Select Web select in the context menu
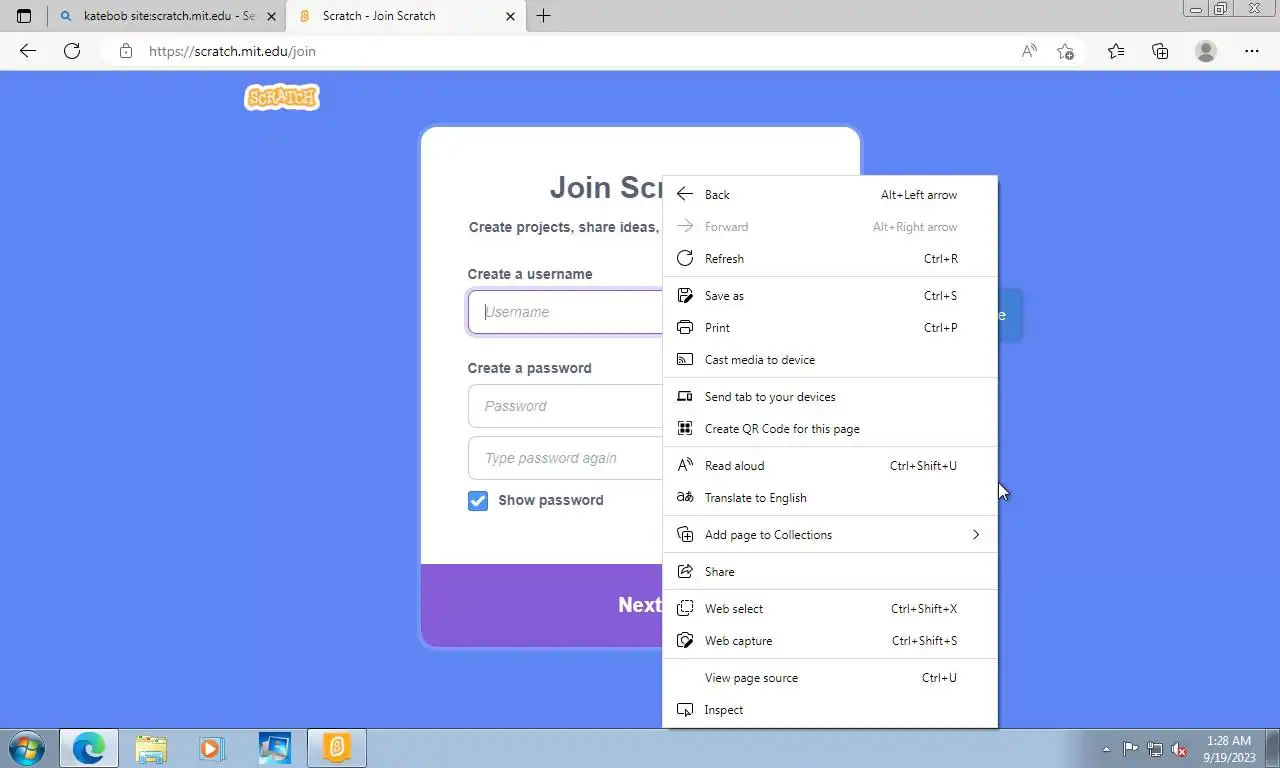This screenshot has width=1280, height=768. [x=830, y=609]
